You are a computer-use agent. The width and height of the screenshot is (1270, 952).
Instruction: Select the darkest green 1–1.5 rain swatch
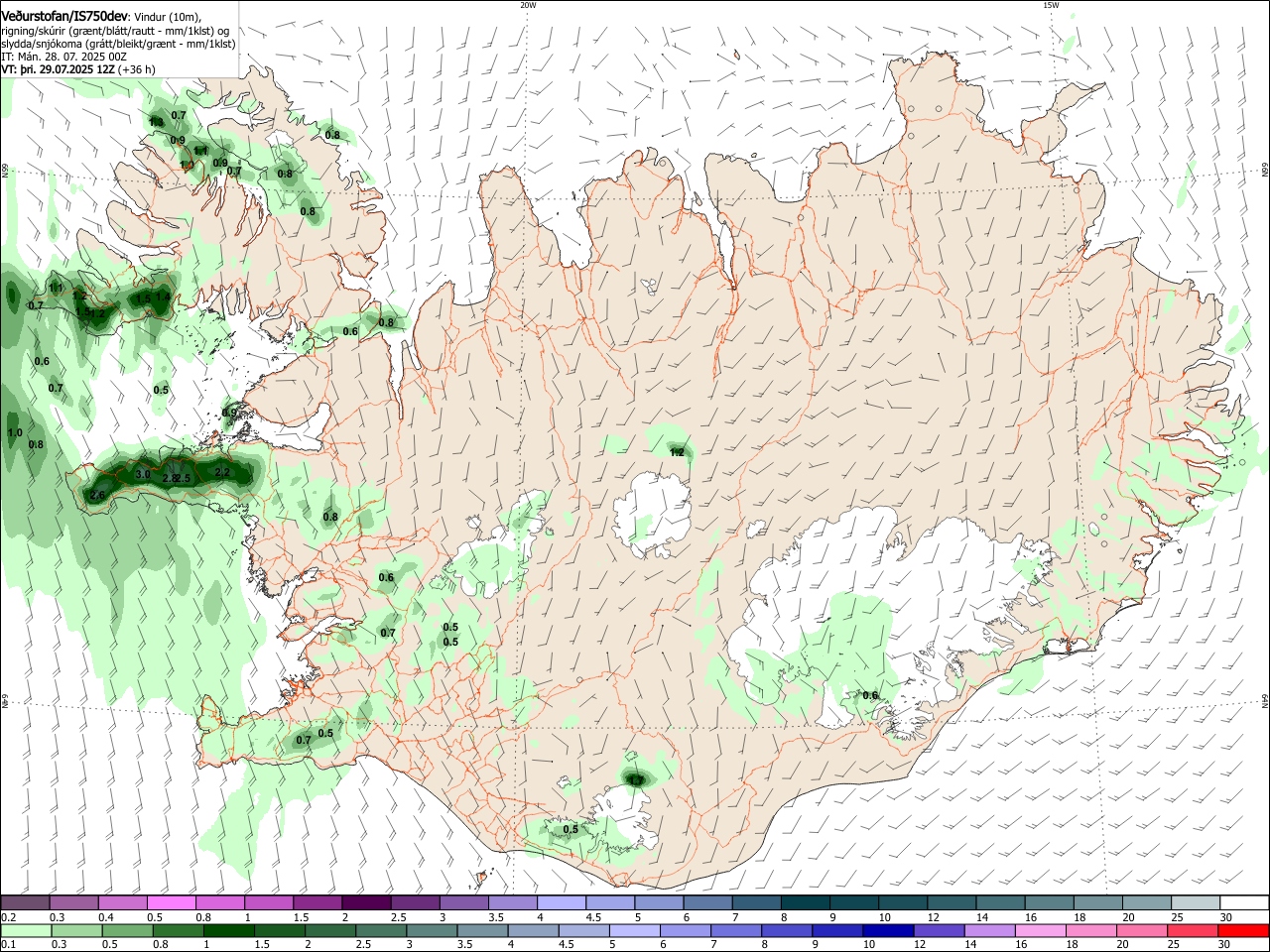(228, 931)
